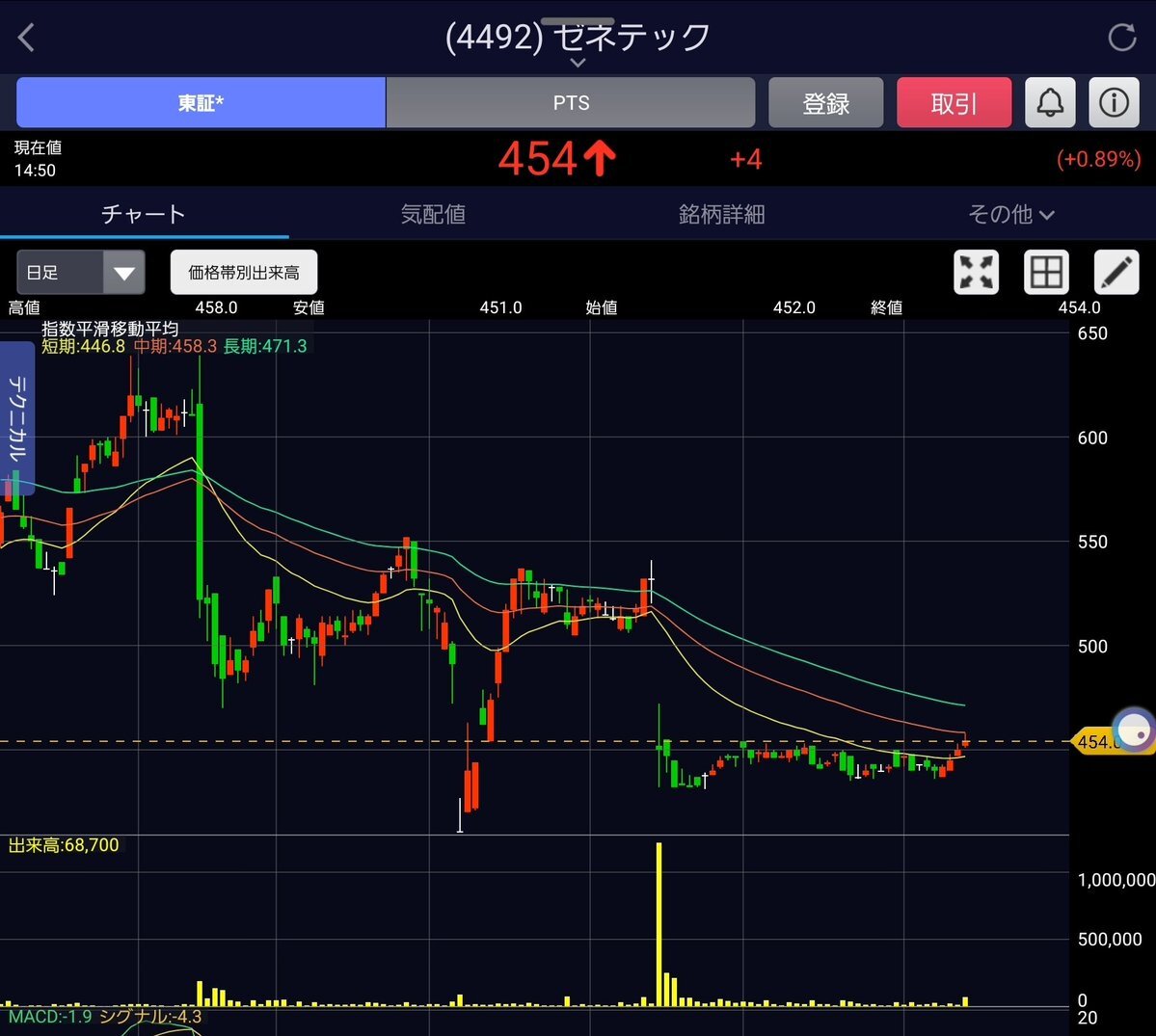This screenshot has width=1156, height=1036.
Task: Switch to the 東証 market
Action: coord(201,102)
